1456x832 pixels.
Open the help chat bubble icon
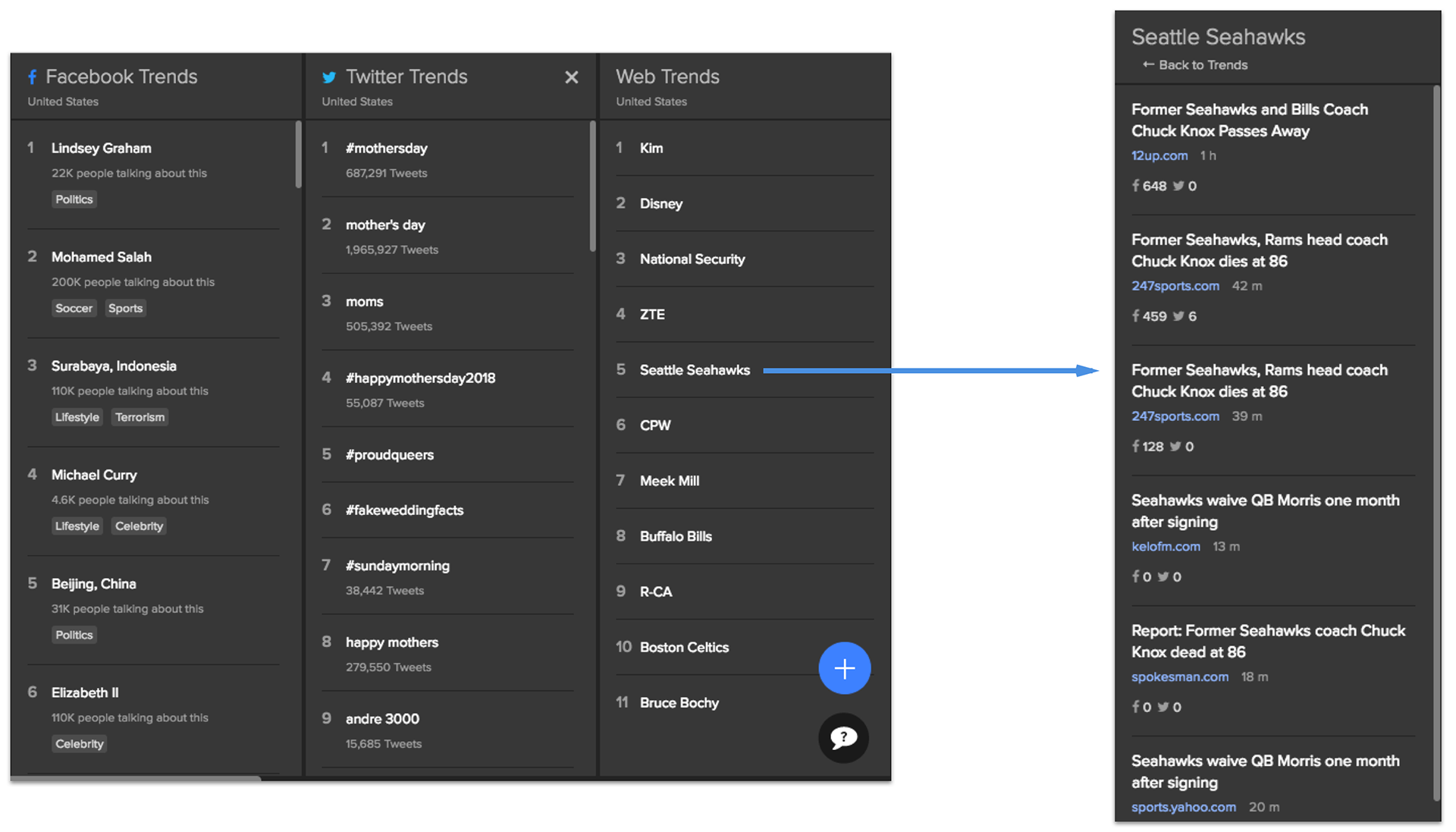pos(843,737)
